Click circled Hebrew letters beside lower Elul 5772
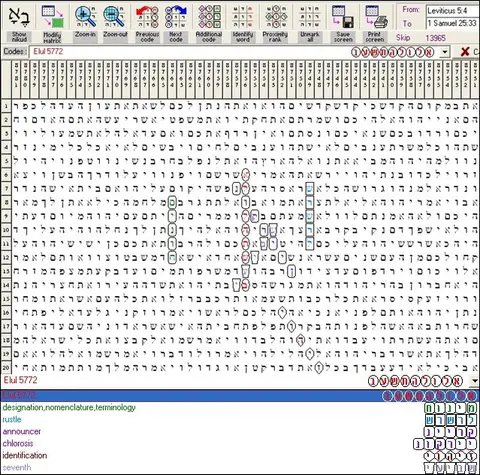Screen dimensions: 480x475 coord(416,381)
